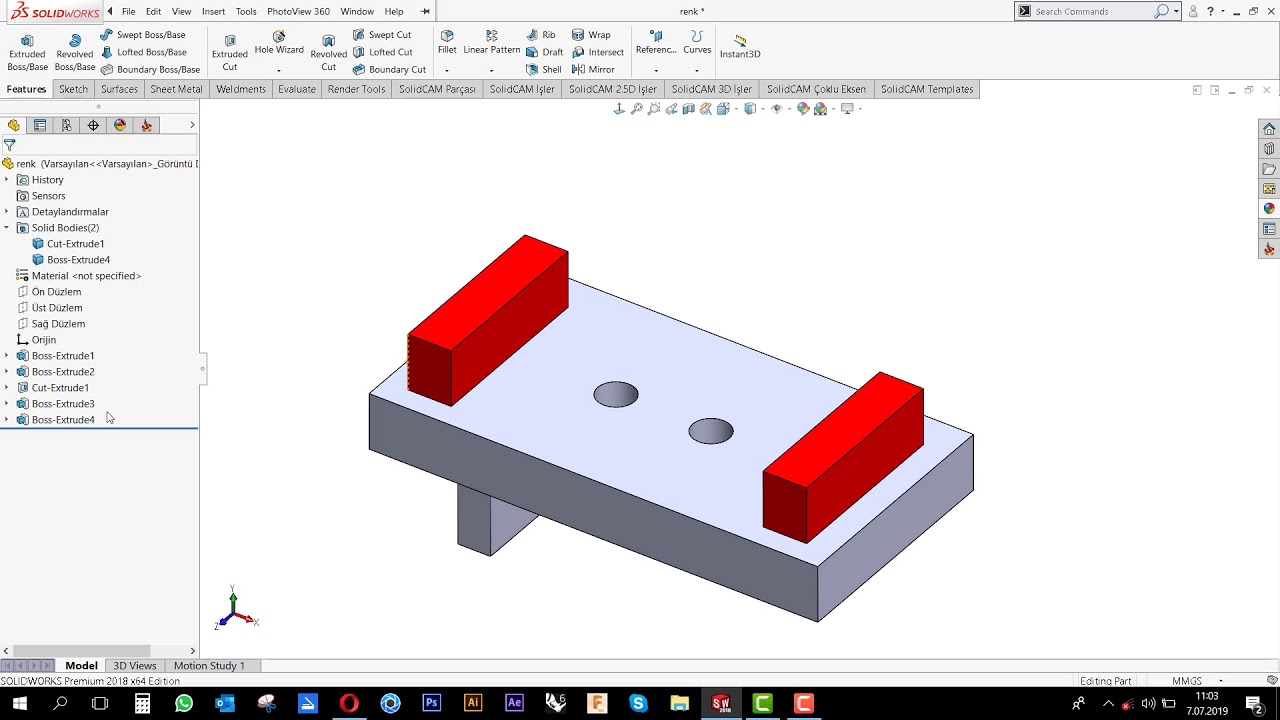Screen dimensions: 1280x720
Task: Open the Tools menu
Action: [246, 11]
